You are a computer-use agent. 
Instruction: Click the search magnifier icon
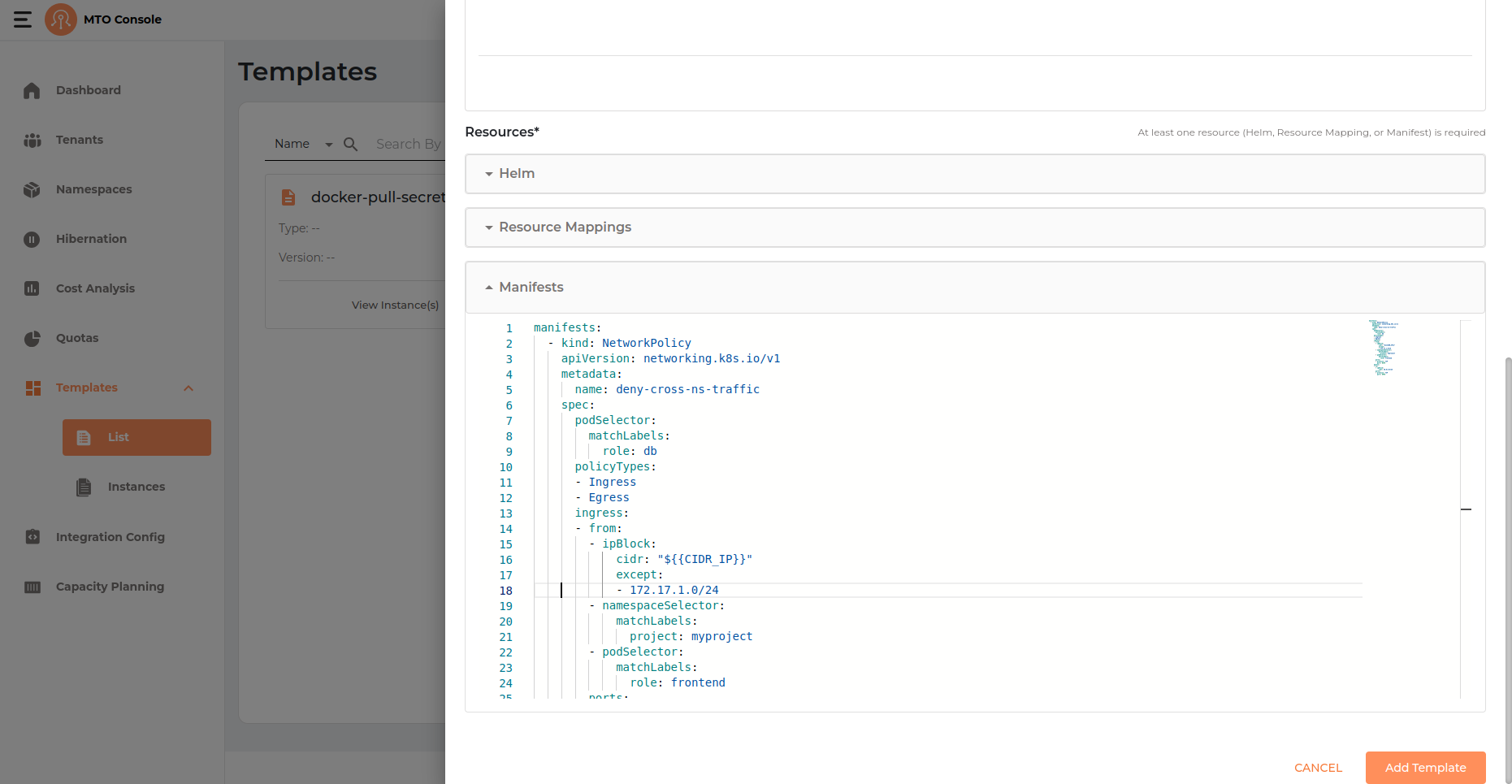tap(349, 144)
